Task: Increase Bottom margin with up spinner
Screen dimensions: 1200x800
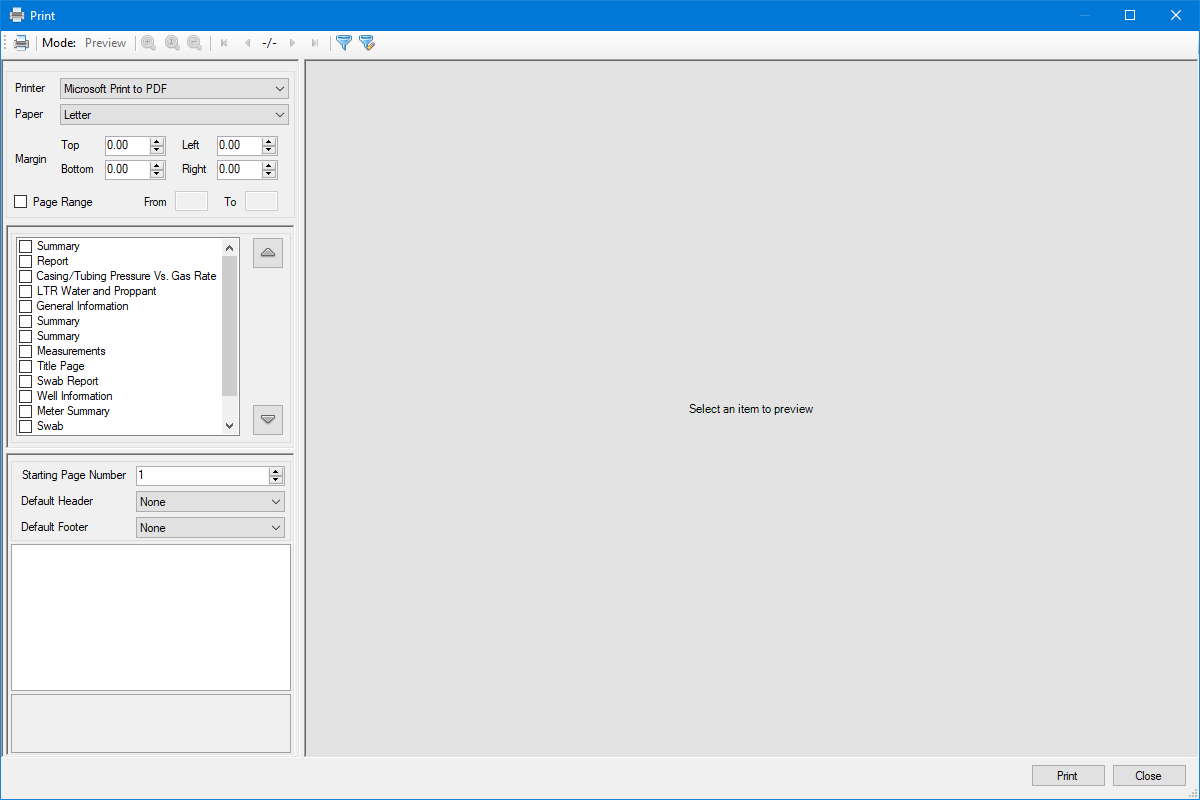Action: click(x=156, y=165)
